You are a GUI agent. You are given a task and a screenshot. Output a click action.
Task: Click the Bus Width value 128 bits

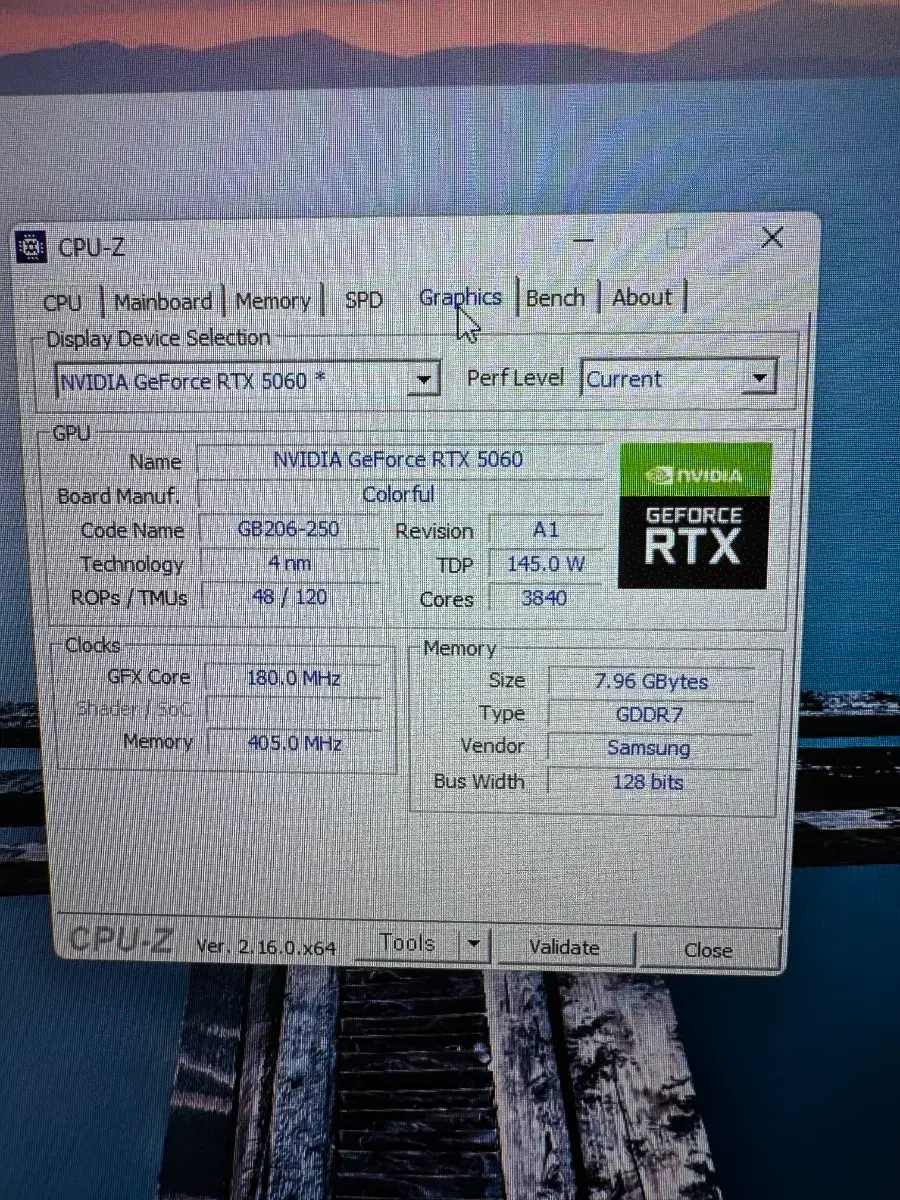click(x=650, y=781)
